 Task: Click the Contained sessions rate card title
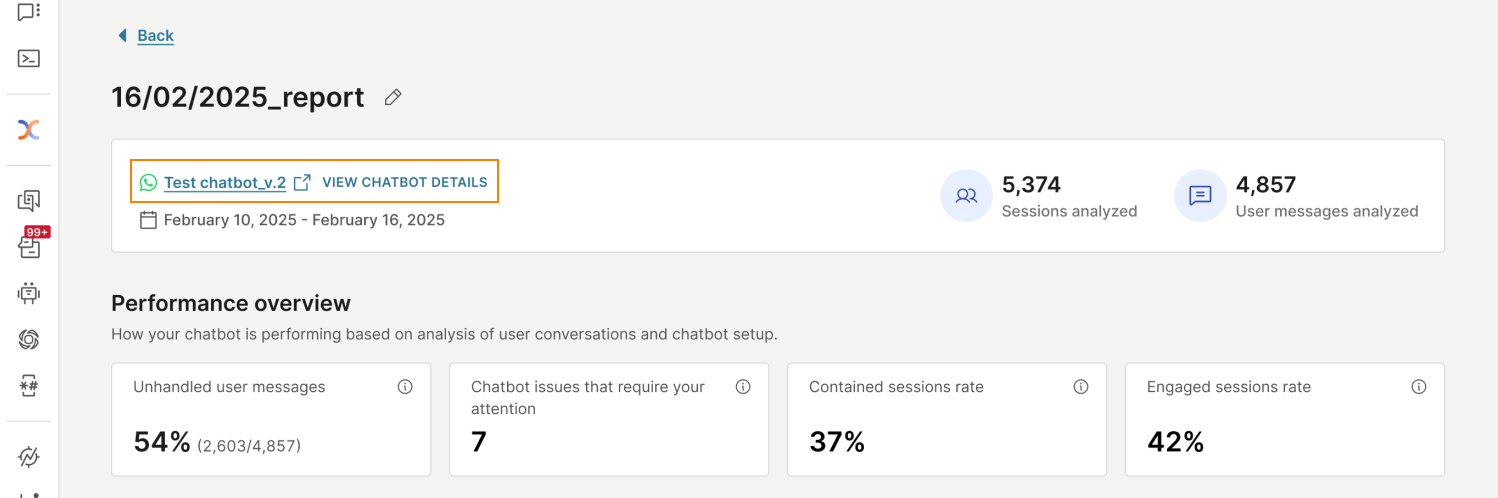tap(896, 387)
